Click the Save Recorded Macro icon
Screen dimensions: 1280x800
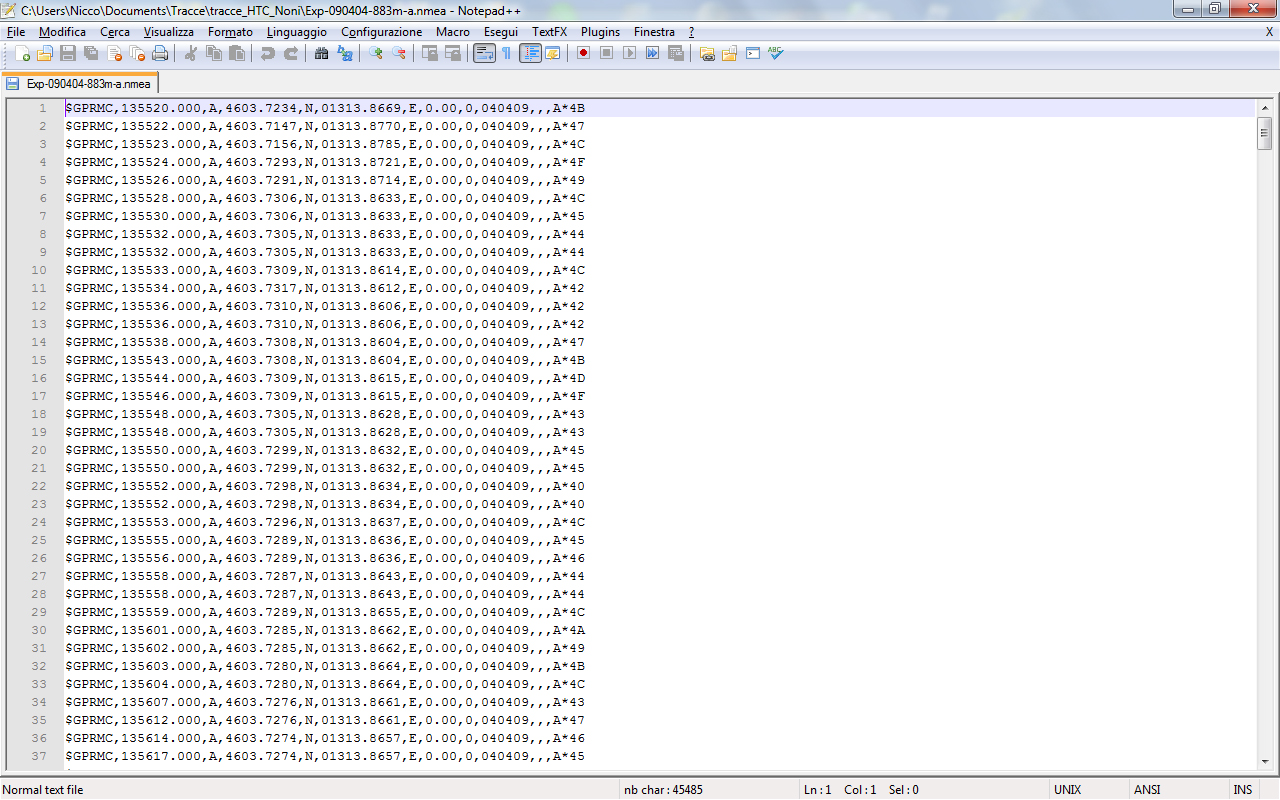coord(675,53)
